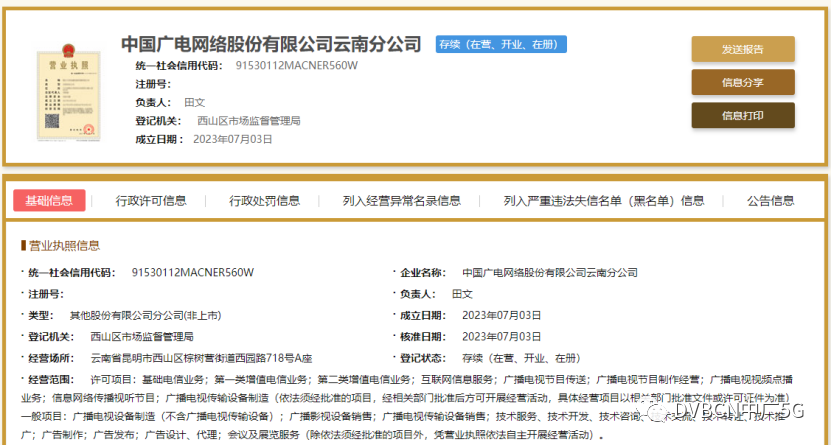Viewport: 831px width, 446px height.
Task: Select header credit code 91530112MACNER560W
Action: 297,65
